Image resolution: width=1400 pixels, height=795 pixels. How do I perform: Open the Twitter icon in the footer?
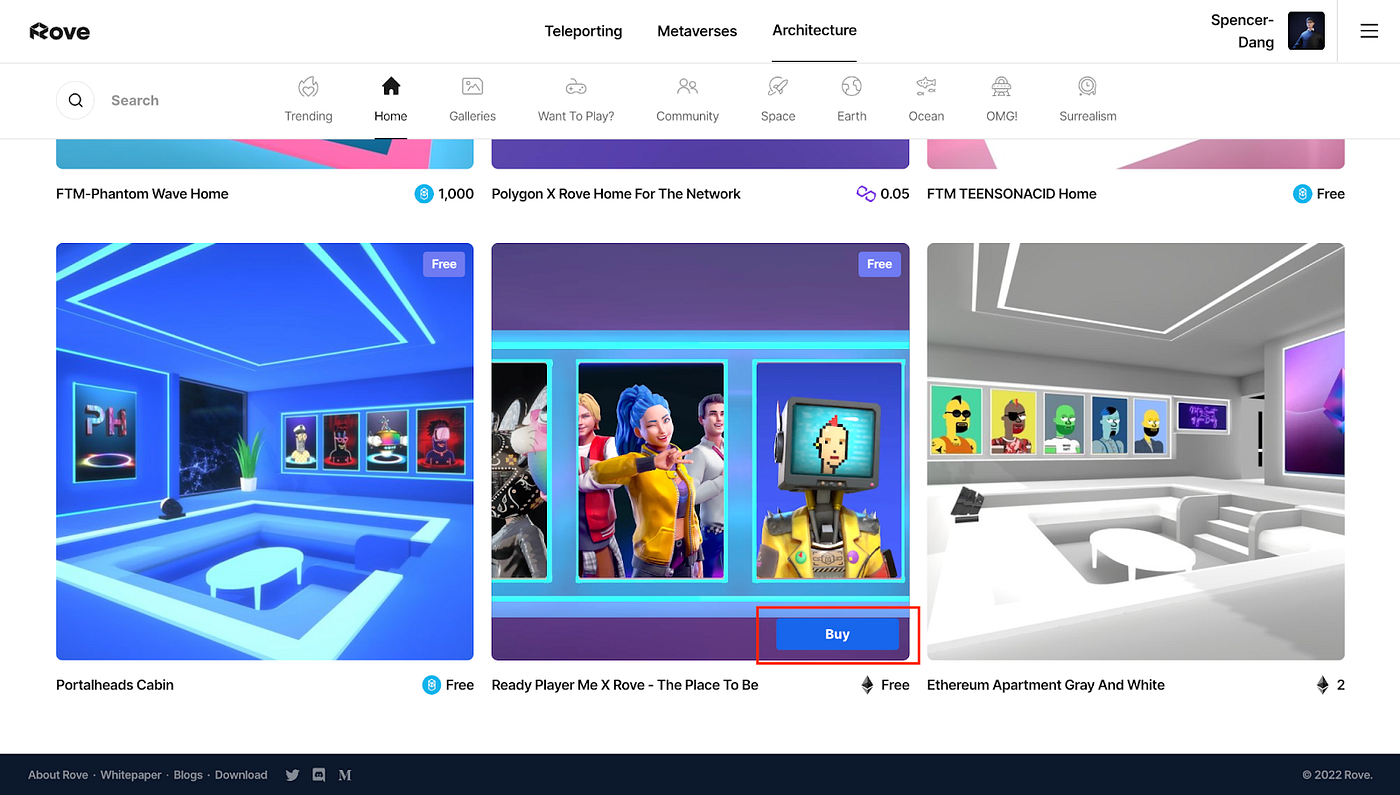tap(292, 775)
